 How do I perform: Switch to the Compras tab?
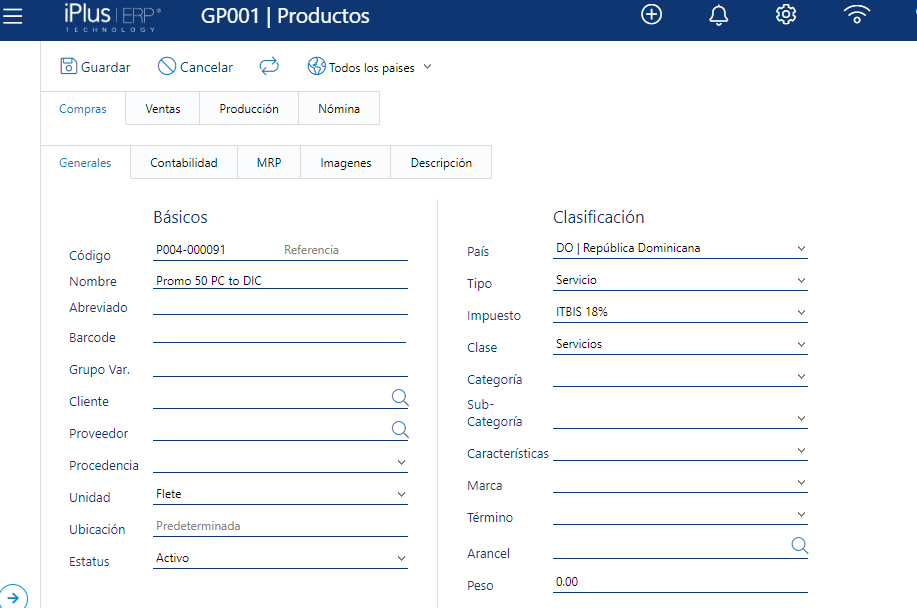pyautogui.click(x=83, y=109)
